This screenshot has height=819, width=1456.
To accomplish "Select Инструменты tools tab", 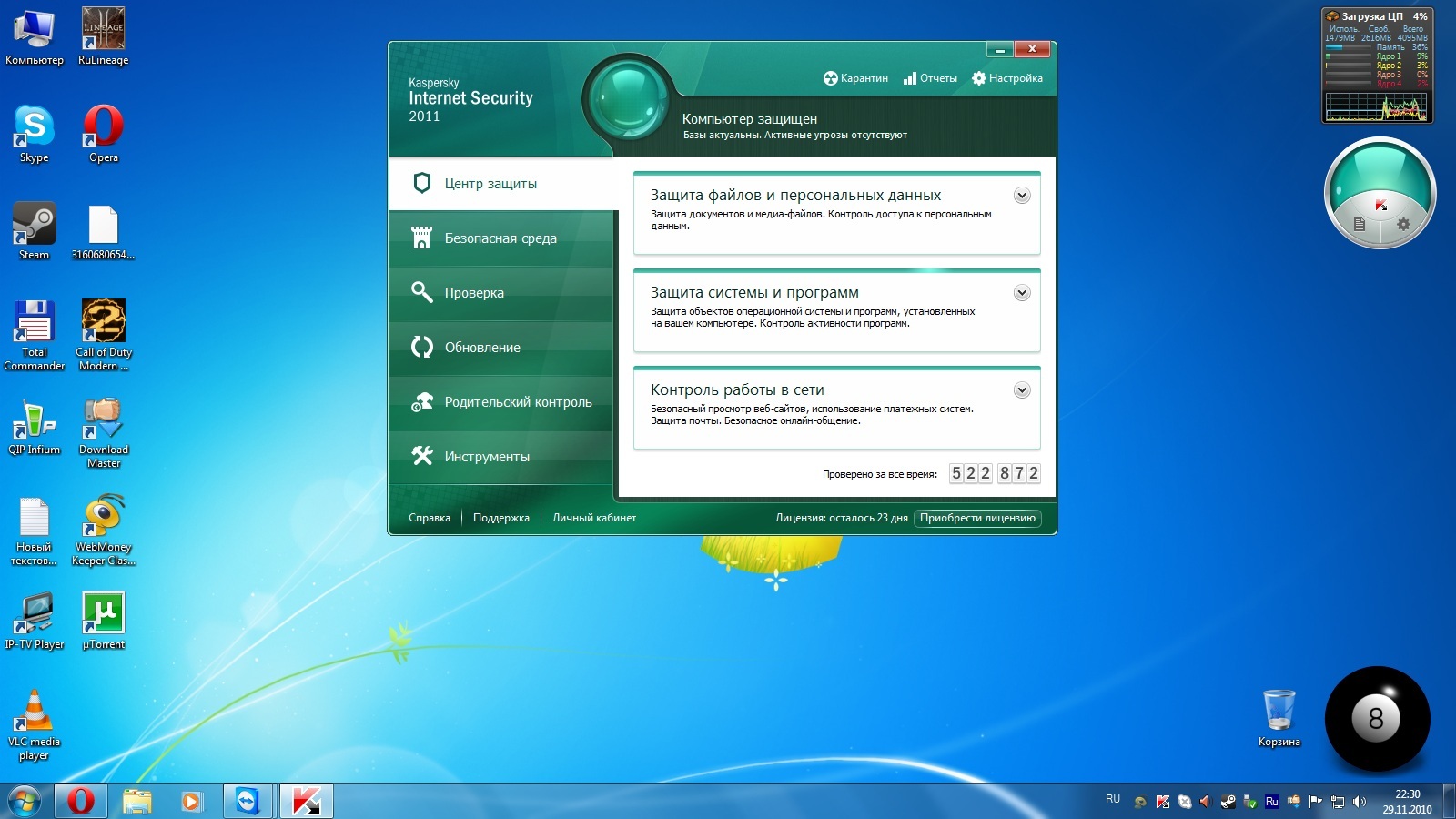I will click(502, 457).
